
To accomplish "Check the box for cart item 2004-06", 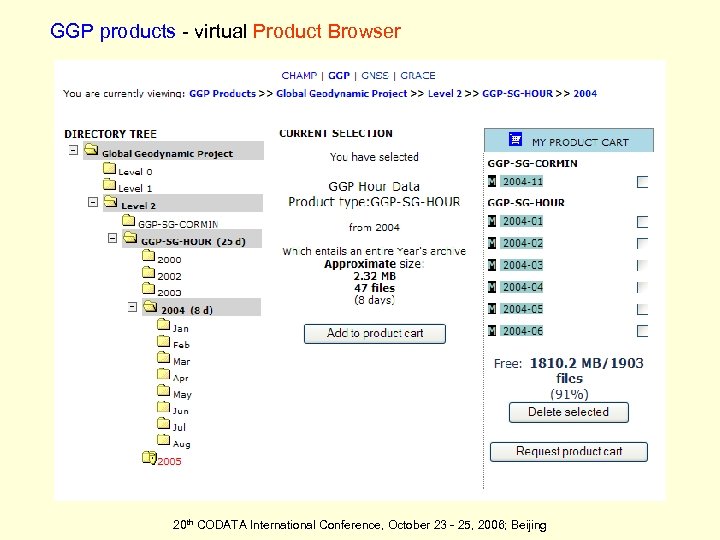I will click(x=642, y=331).
